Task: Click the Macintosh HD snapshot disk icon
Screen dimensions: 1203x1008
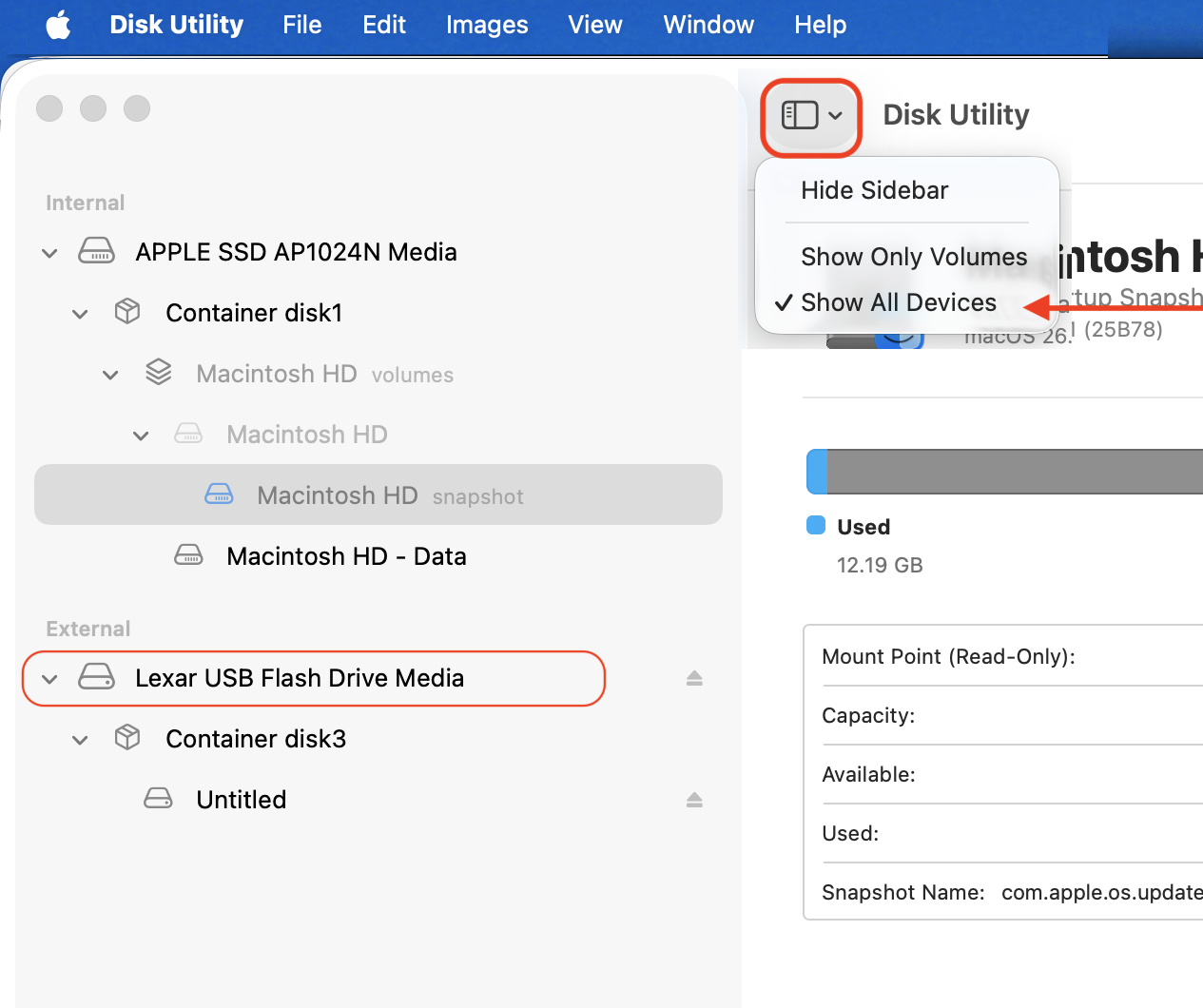Action: click(x=219, y=494)
